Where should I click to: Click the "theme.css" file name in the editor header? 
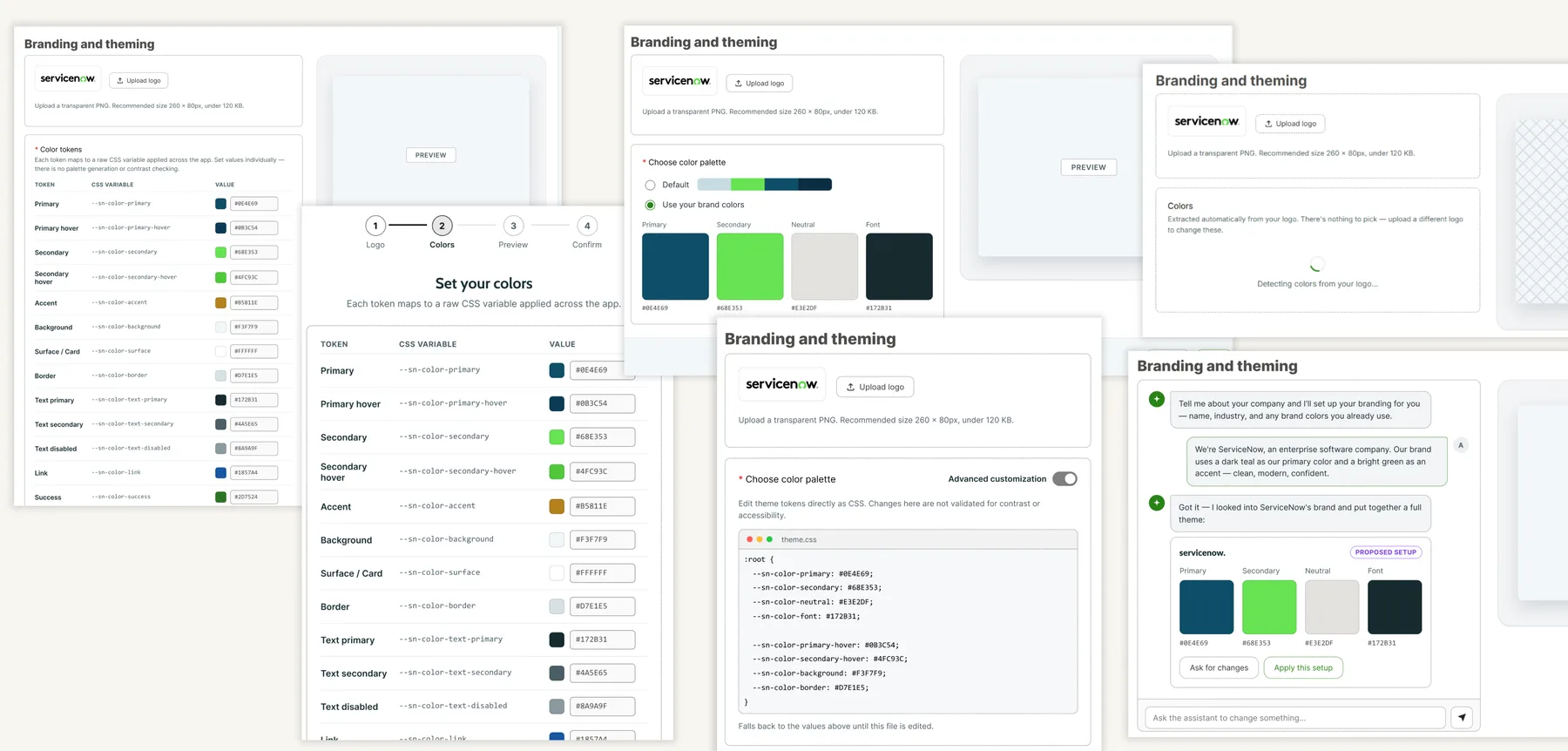(x=799, y=540)
